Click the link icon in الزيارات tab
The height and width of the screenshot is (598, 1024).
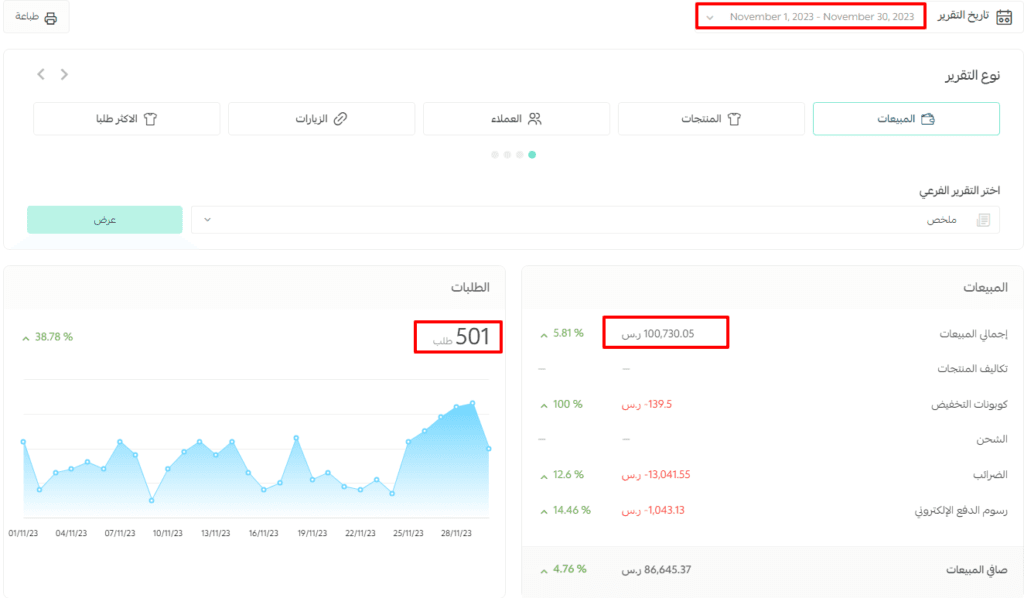tap(340, 119)
